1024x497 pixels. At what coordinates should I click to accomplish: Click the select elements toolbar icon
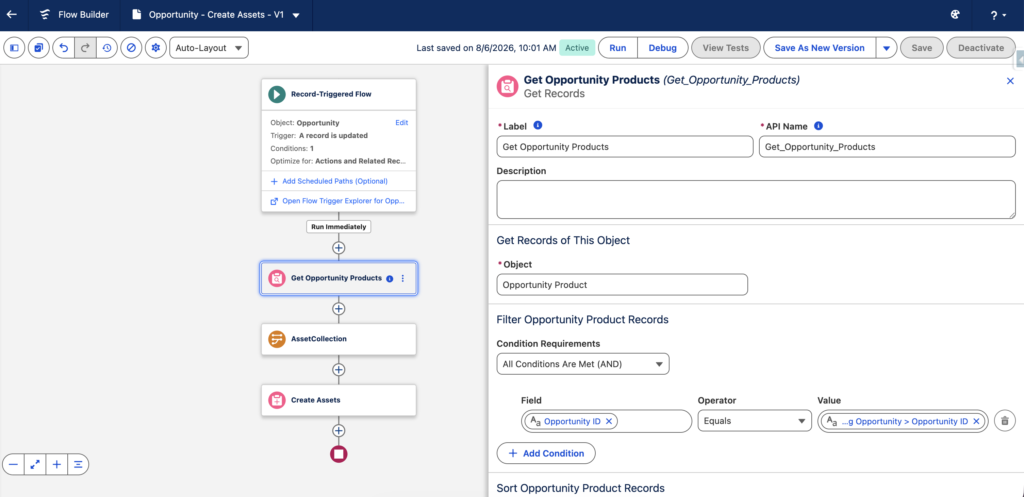coord(39,48)
